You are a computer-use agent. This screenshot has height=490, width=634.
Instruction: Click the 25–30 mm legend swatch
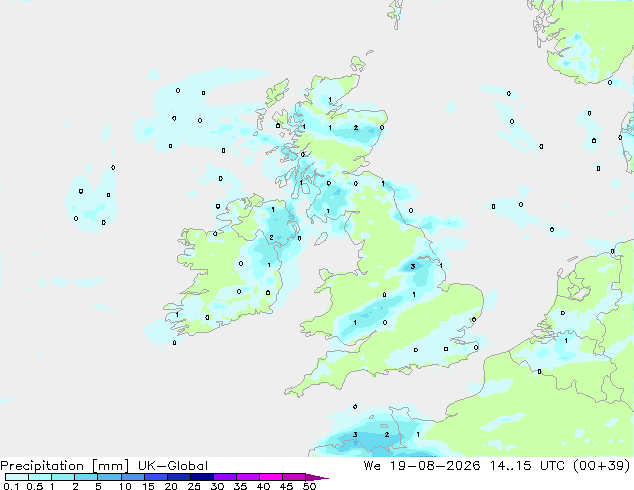pyautogui.click(x=202, y=477)
